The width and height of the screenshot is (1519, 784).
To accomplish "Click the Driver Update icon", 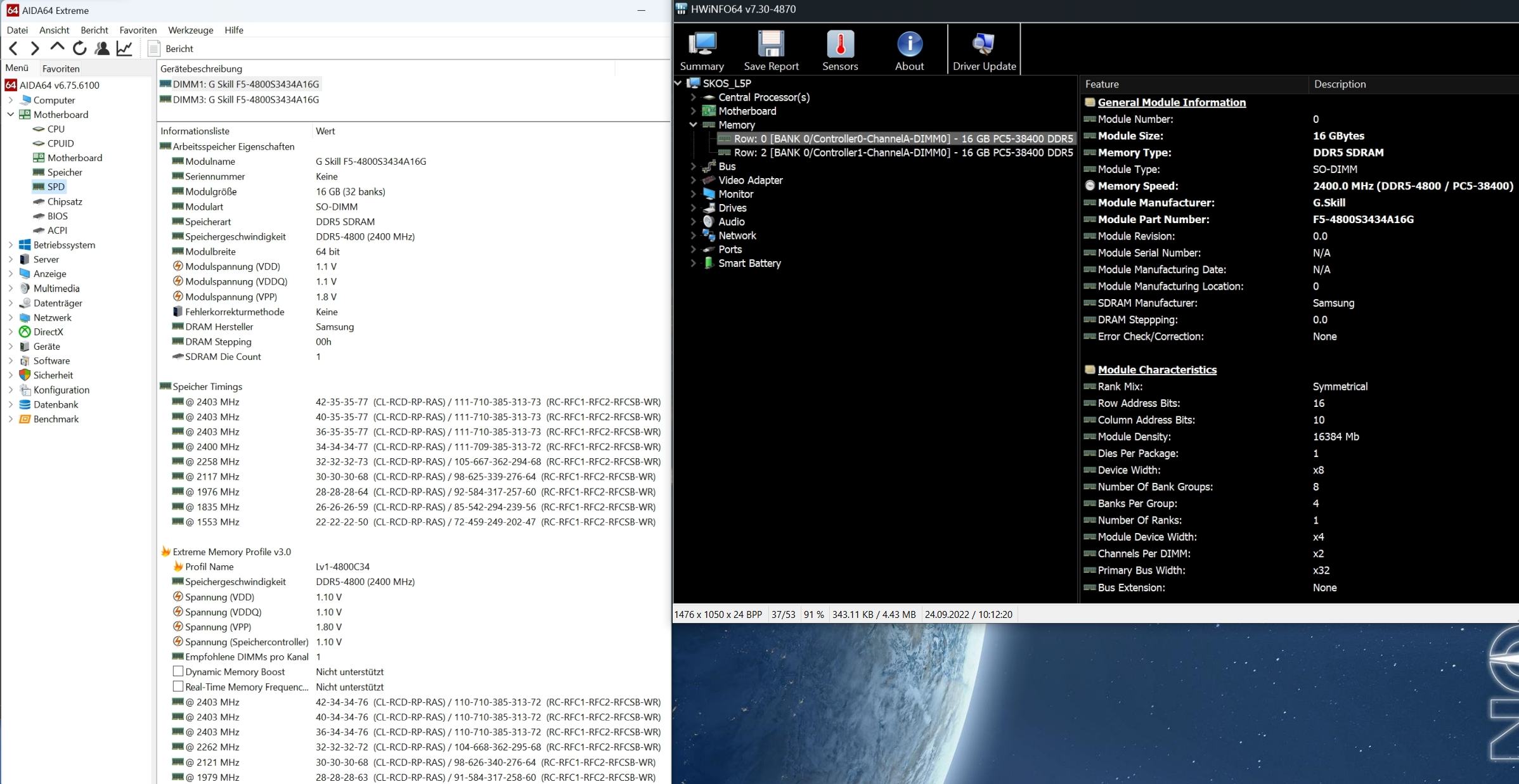I will 984,51.
